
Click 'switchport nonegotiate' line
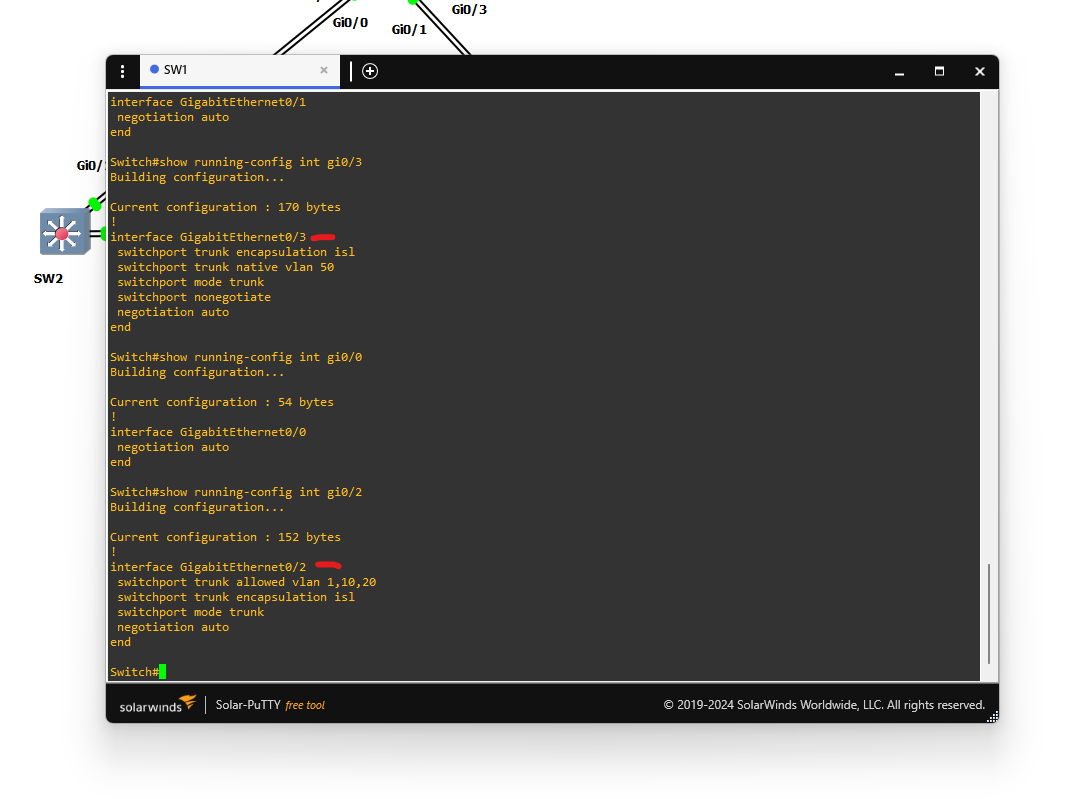pos(194,297)
